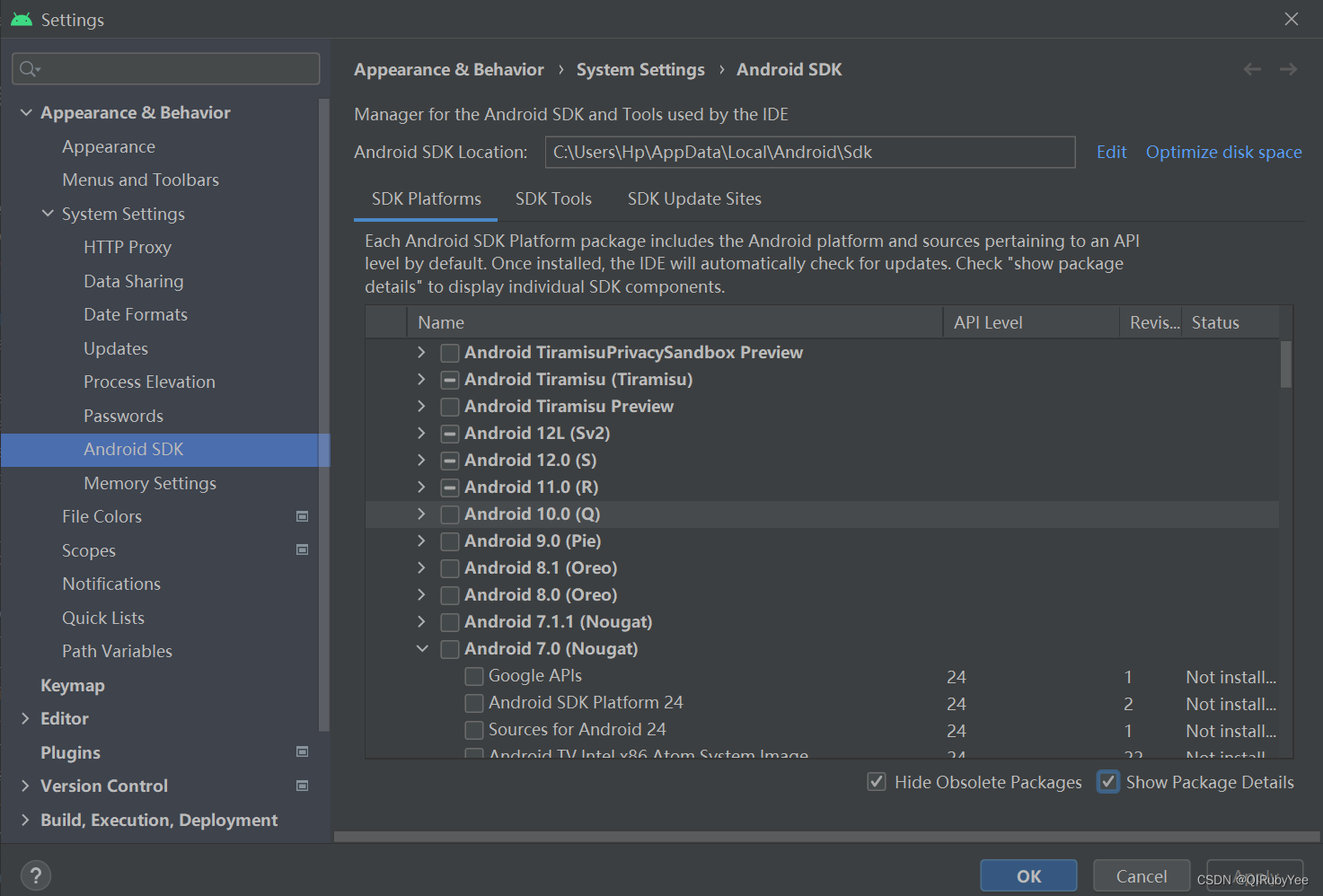
Task: Click the Edit SDK location link
Action: pyautogui.click(x=1111, y=152)
